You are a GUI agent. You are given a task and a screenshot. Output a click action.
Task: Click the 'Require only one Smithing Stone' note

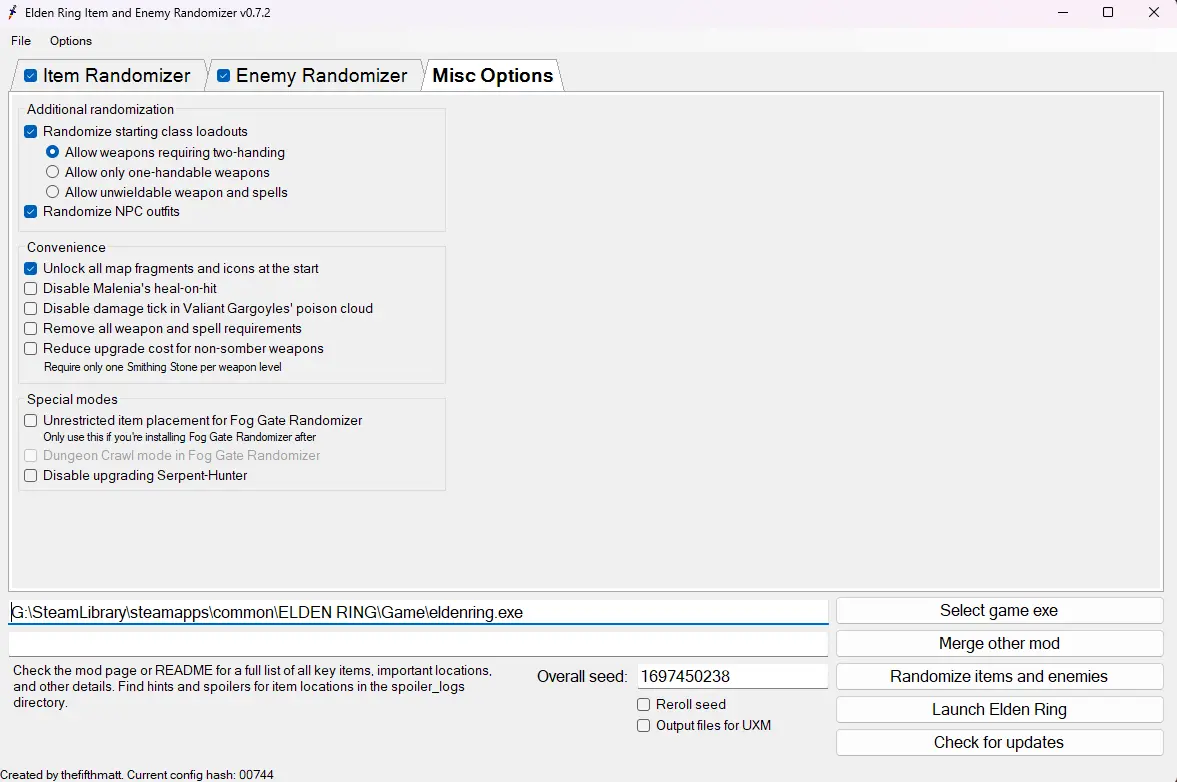coord(162,367)
